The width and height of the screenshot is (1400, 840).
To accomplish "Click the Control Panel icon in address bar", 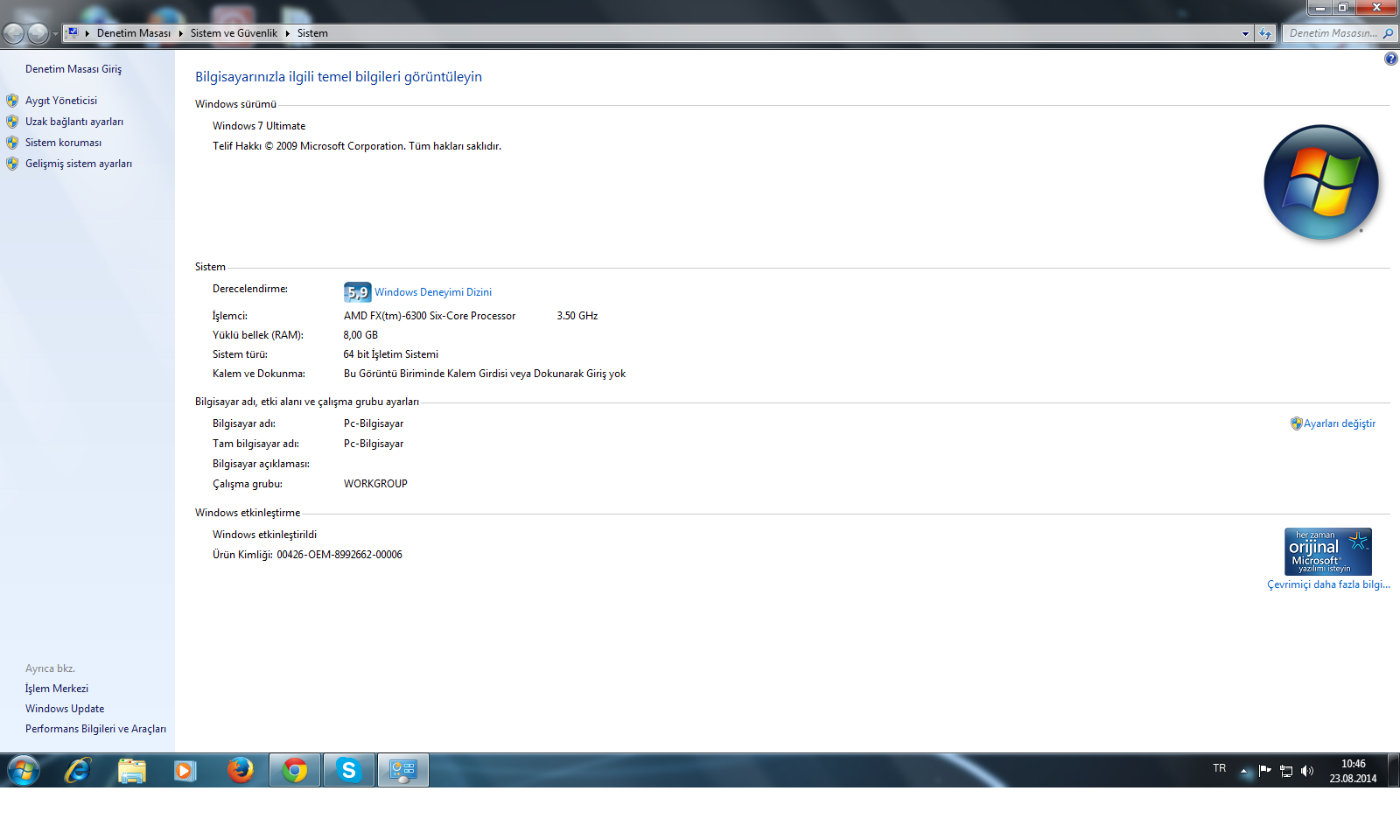I will [73, 32].
